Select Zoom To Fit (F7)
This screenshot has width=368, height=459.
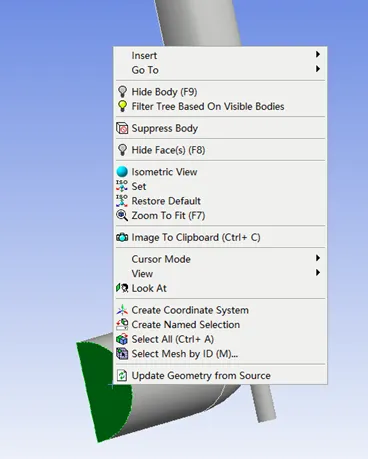(221, 216)
